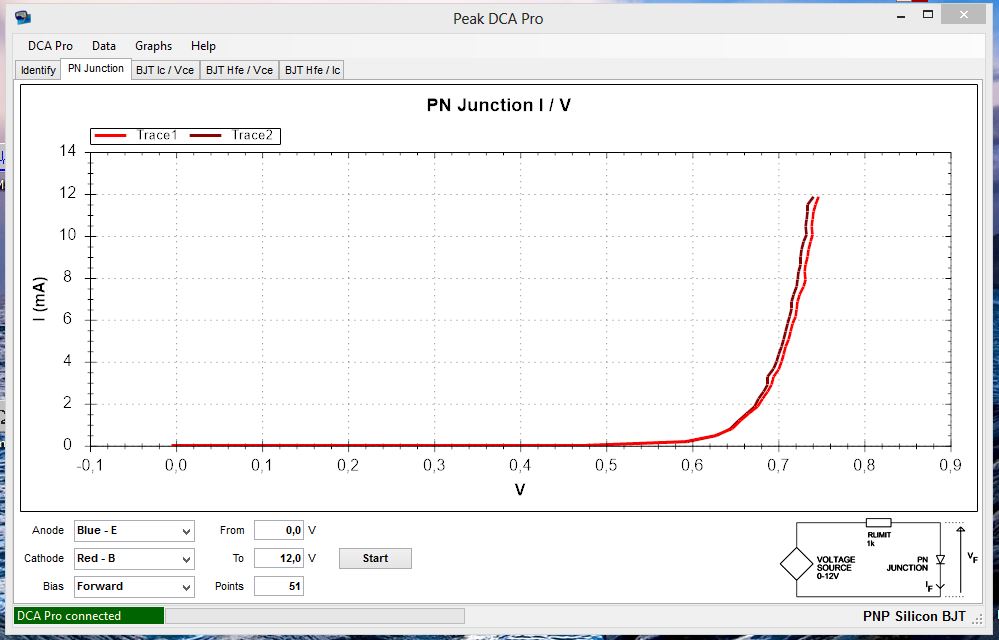999x640 pixels.
Task: Click the Trace2 legend entry
Action: coord(231,135)
